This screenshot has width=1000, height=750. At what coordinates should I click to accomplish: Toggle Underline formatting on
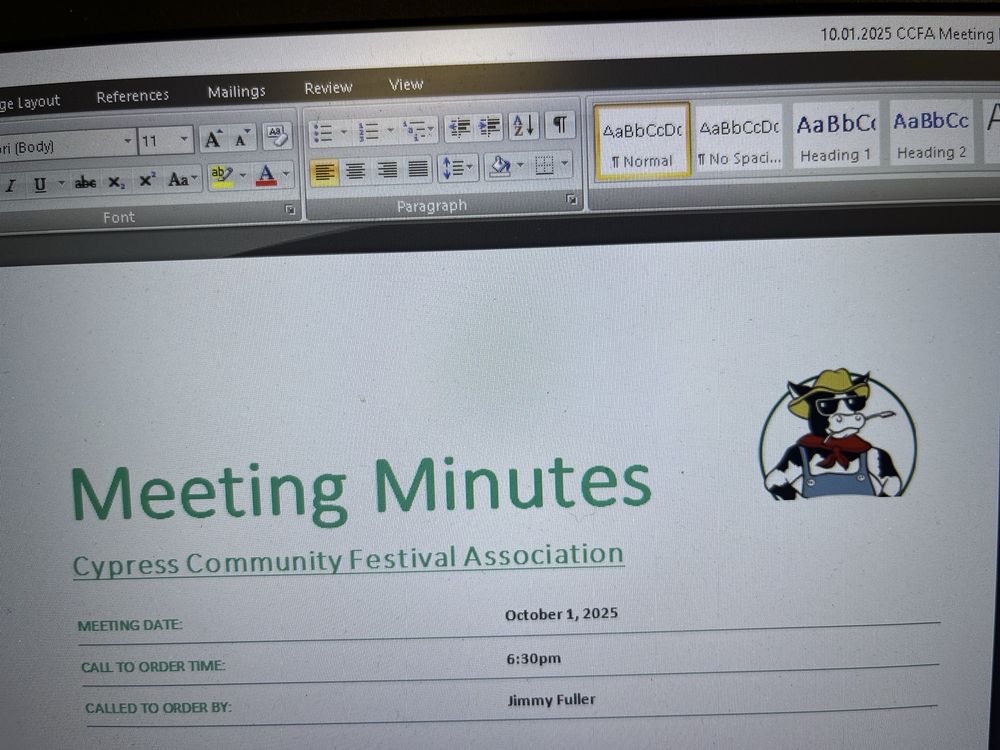click(40, 183)
